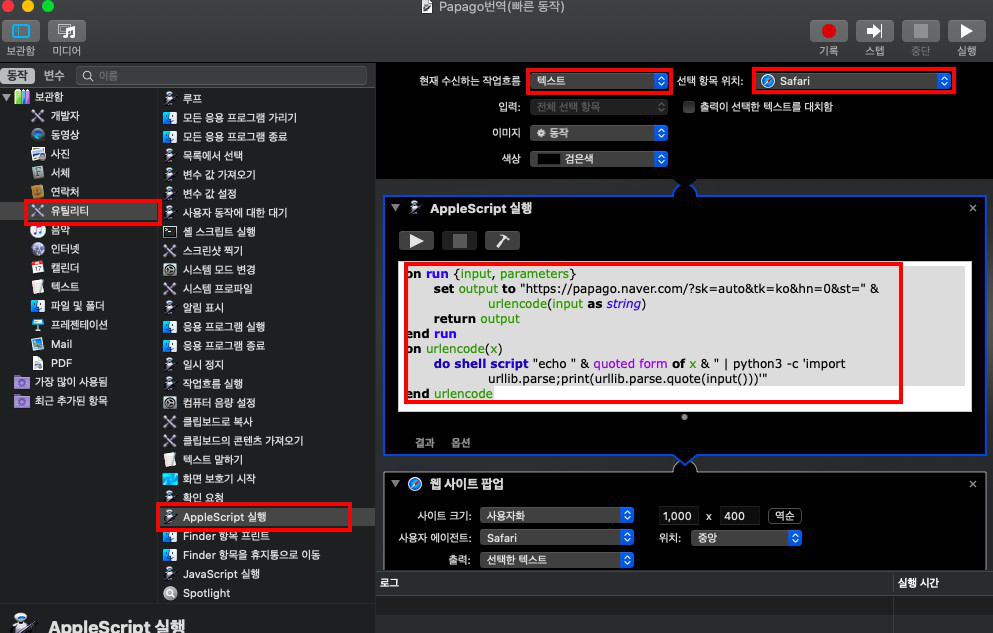Show 결과 of AppleScript action

click(x=424, y=442)
